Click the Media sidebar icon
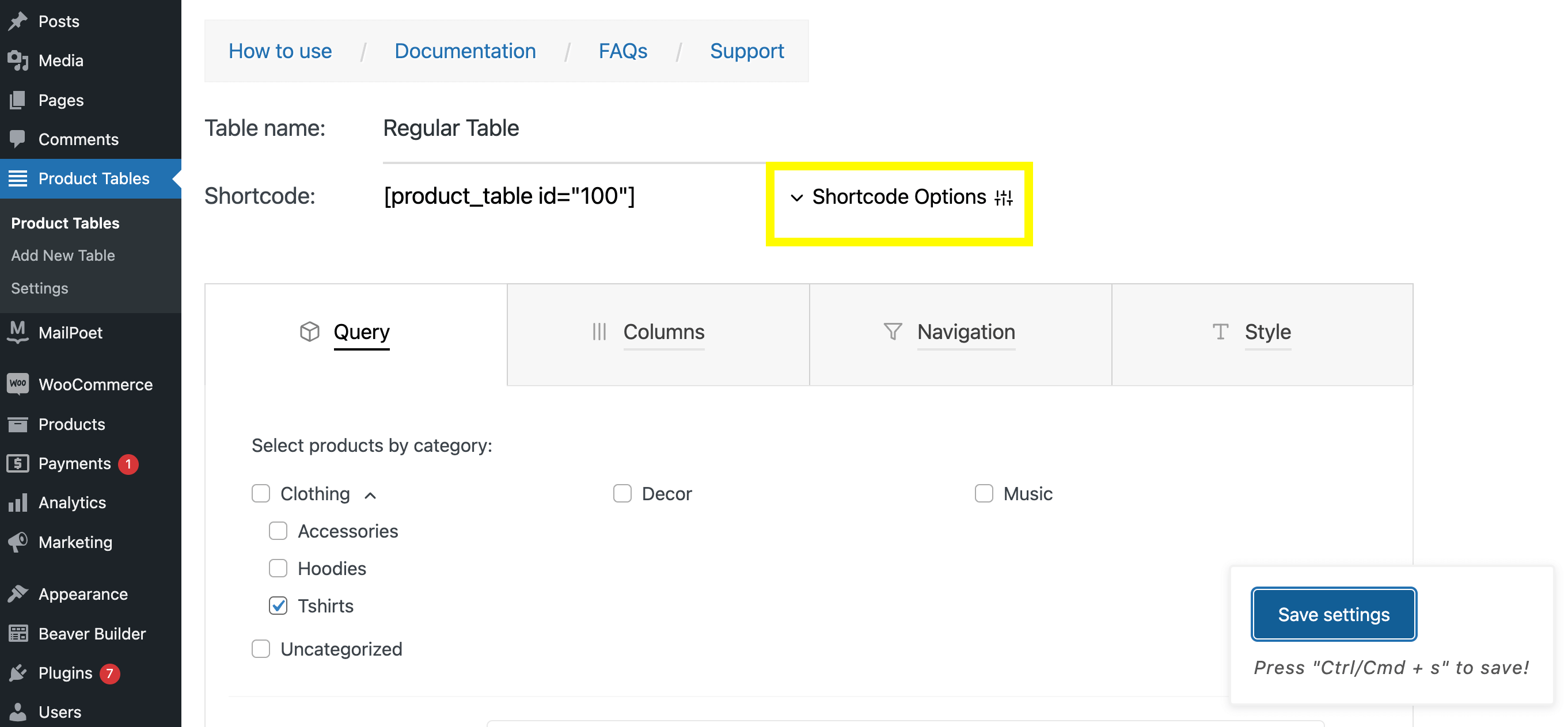The width and height of the screenshot is (1568, 727). coord(18,60)
